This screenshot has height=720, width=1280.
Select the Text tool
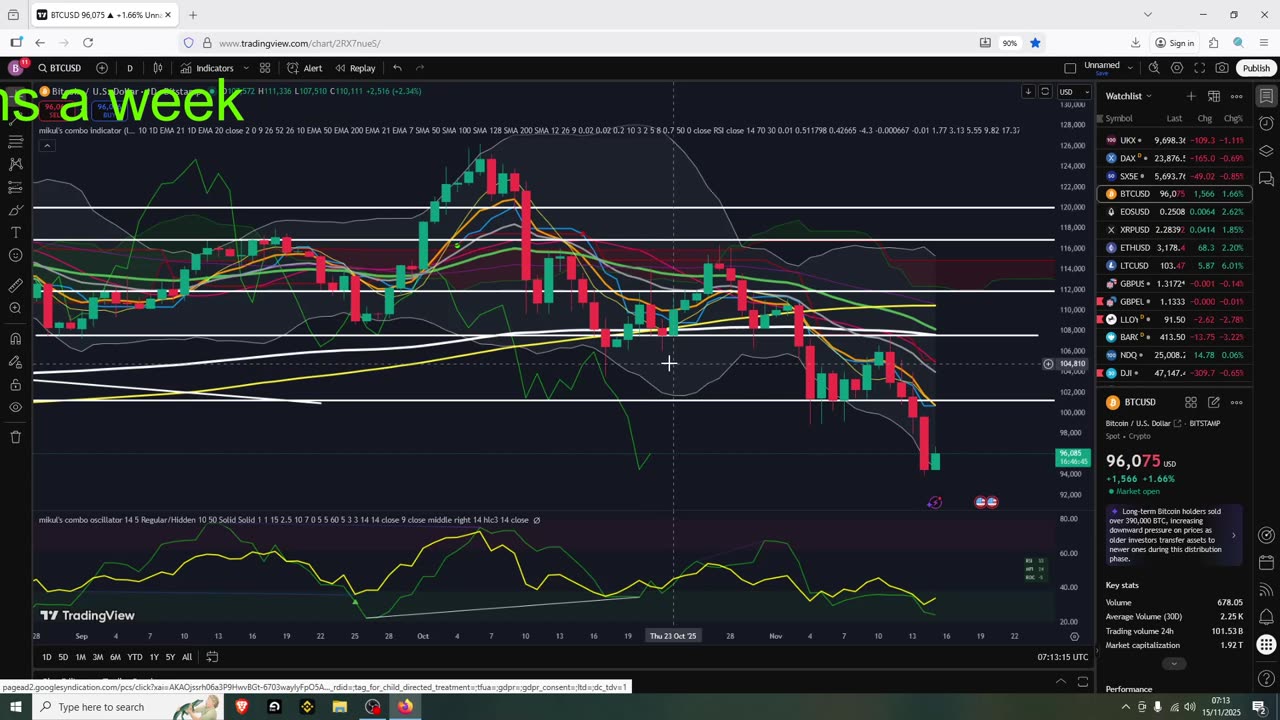pos(15,232)
